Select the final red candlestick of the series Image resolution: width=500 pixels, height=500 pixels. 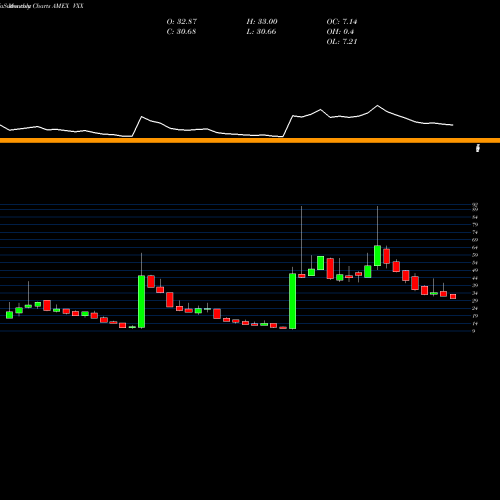pyautogui.click(x=453, y=296)
